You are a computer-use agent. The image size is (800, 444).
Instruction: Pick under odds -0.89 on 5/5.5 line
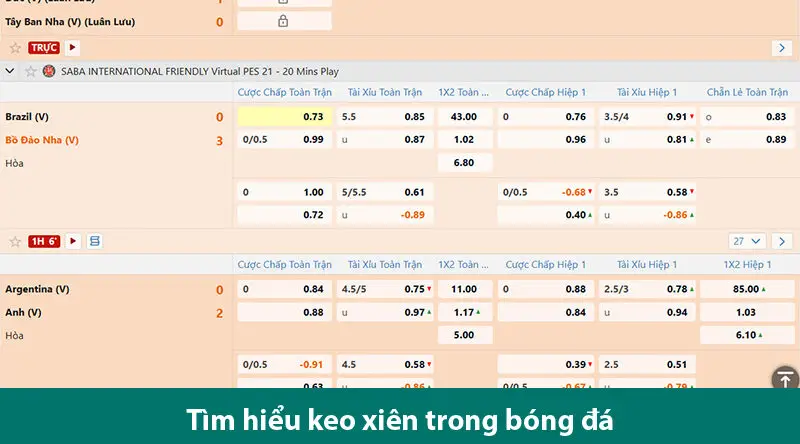pyautogui.click(x=385, y=215)
